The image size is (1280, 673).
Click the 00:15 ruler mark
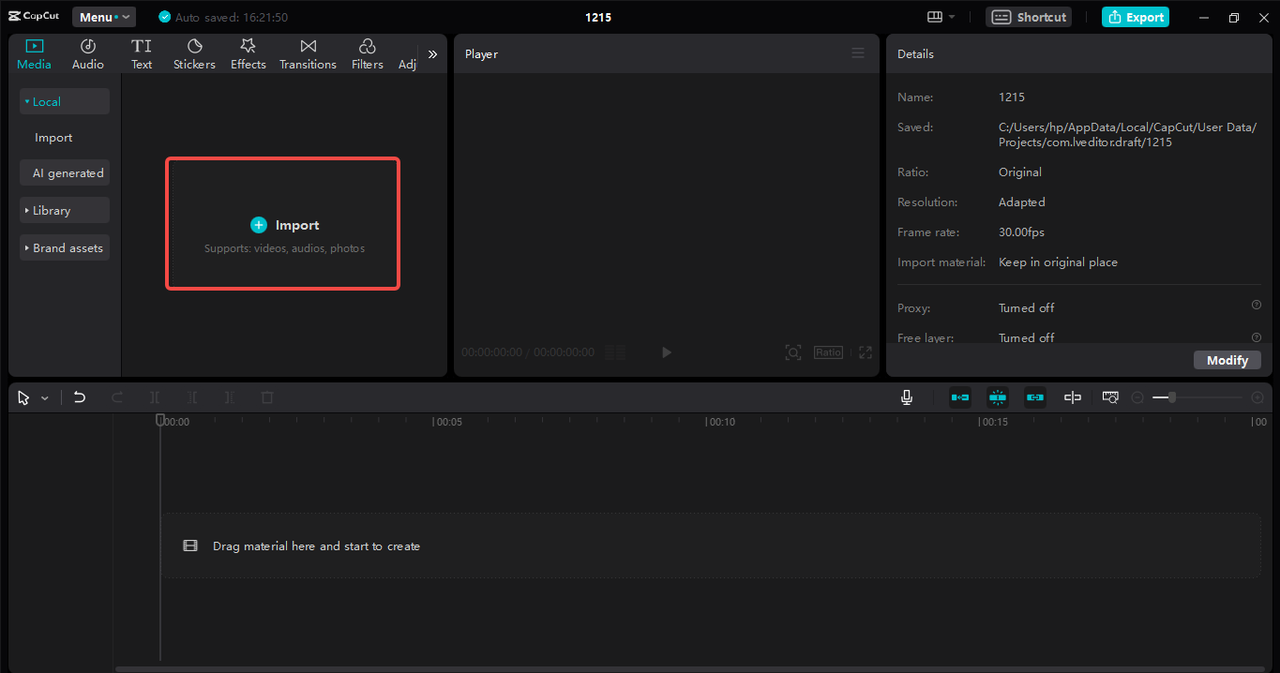click(x=993, y=422)
